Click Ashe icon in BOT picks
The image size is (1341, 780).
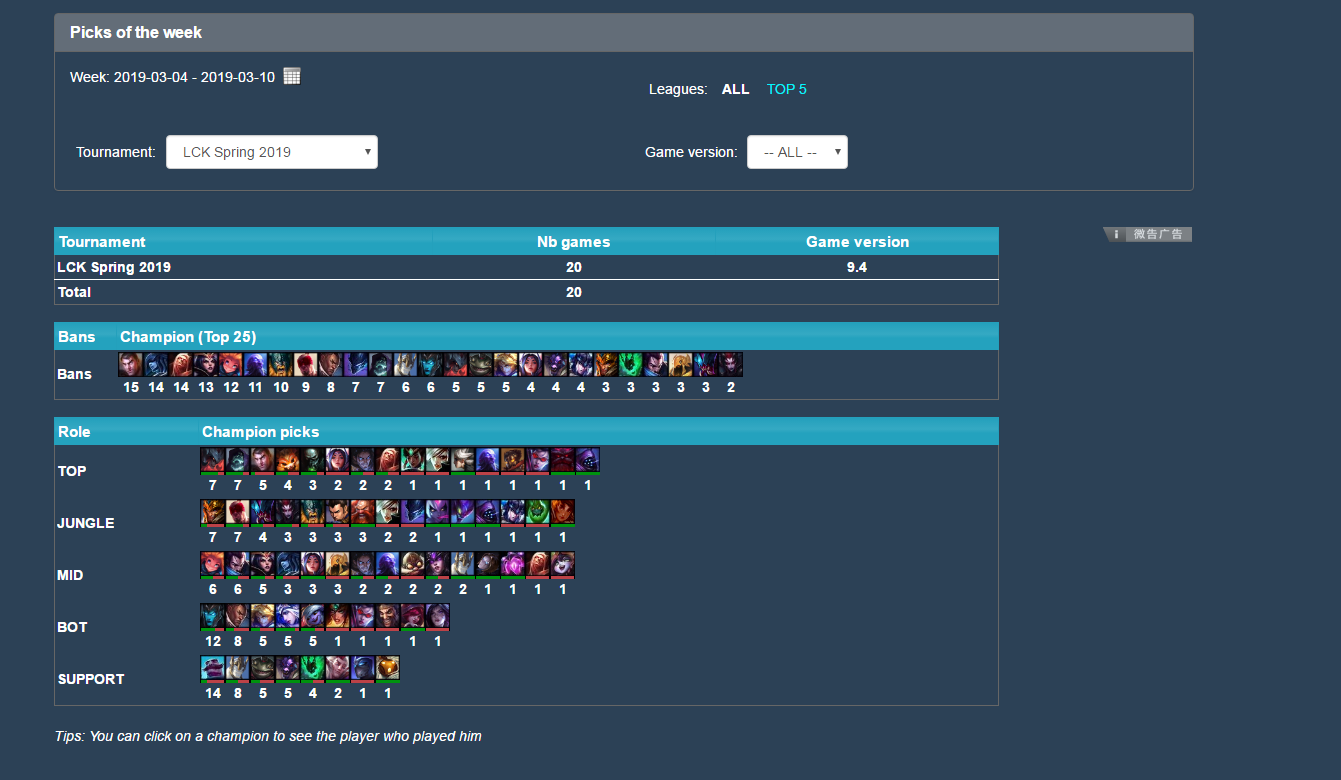[287, 616]
